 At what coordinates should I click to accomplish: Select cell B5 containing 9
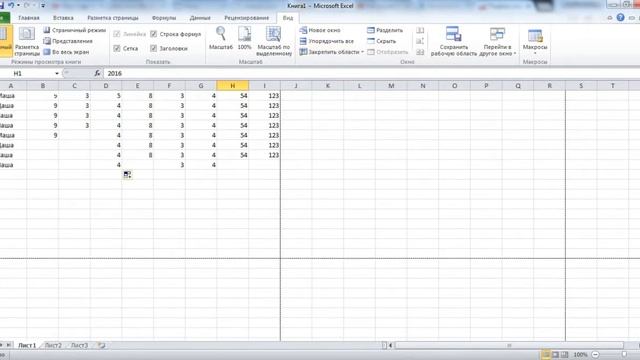click(x=43, y=135)
